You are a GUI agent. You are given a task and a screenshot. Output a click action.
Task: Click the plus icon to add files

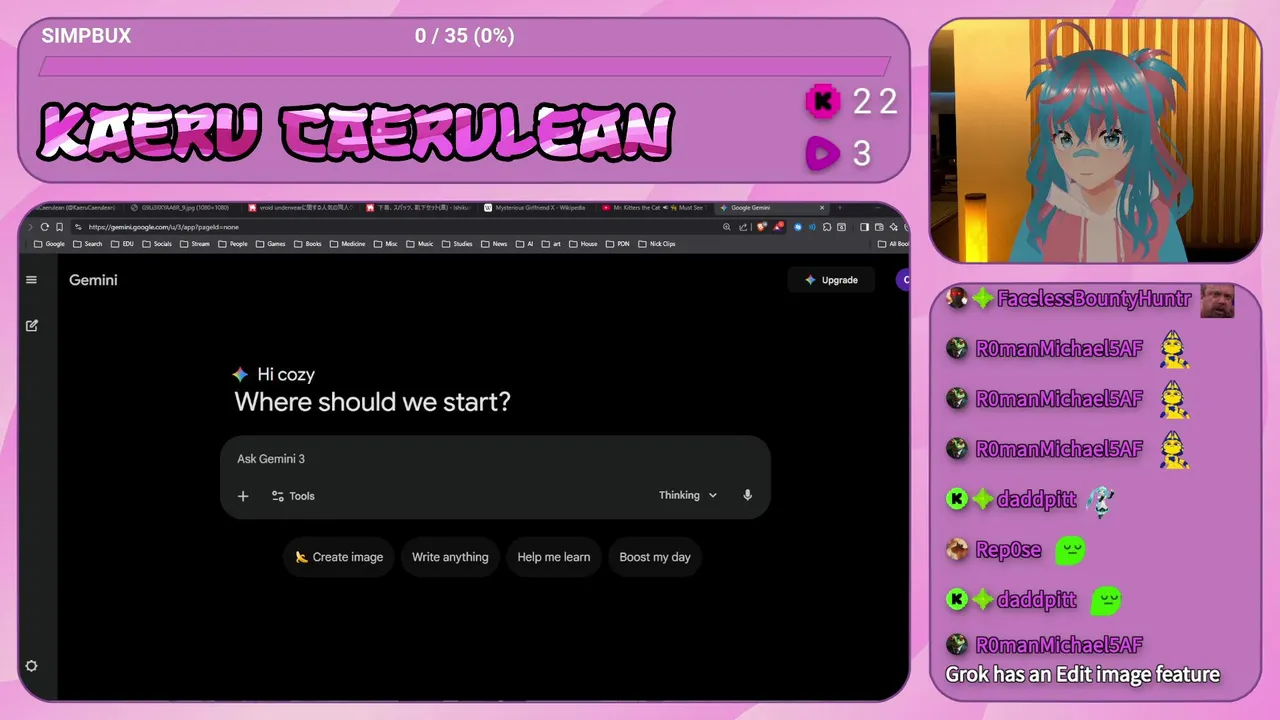(243, 496)
